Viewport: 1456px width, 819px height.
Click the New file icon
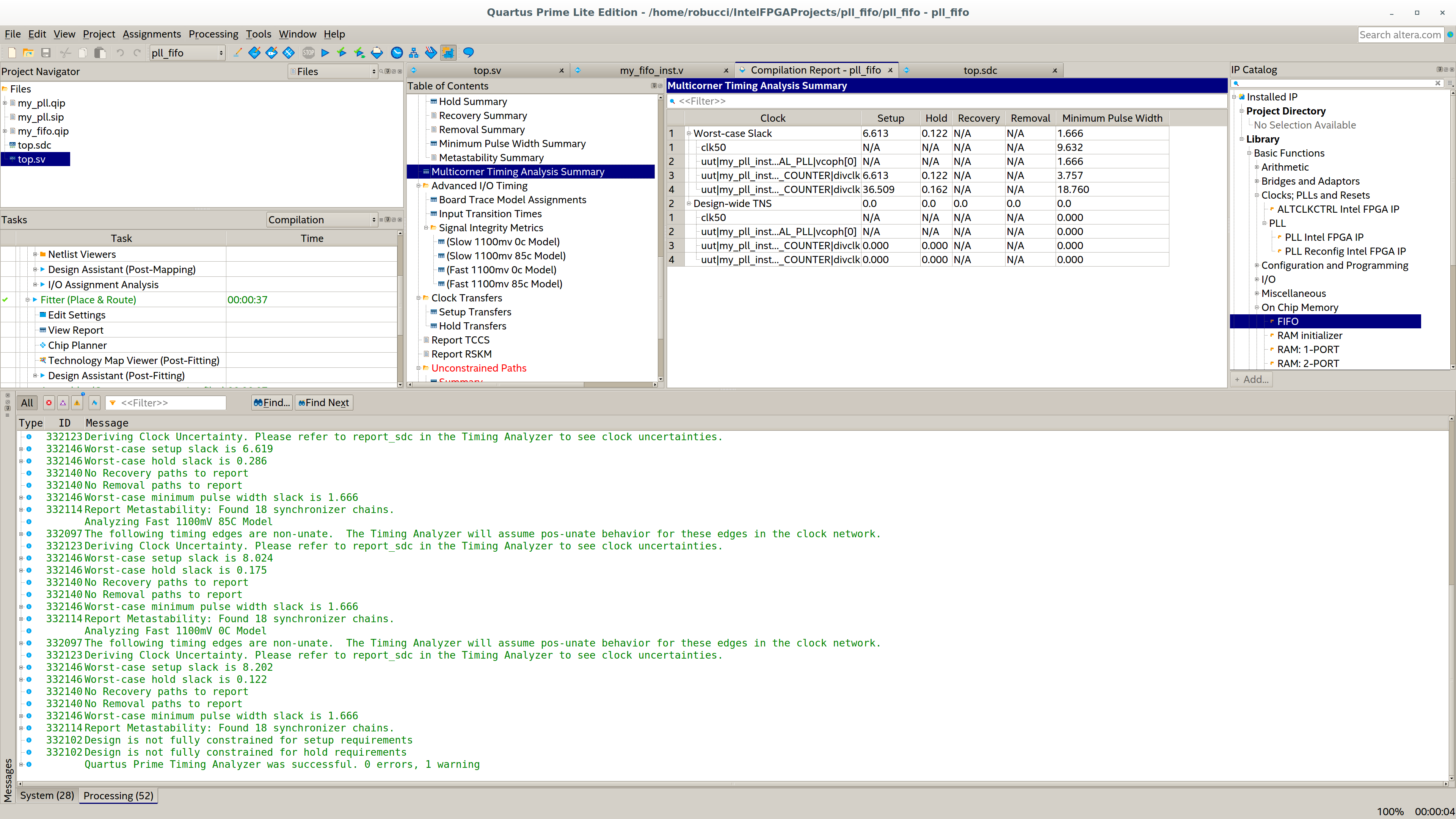[12, 53]
